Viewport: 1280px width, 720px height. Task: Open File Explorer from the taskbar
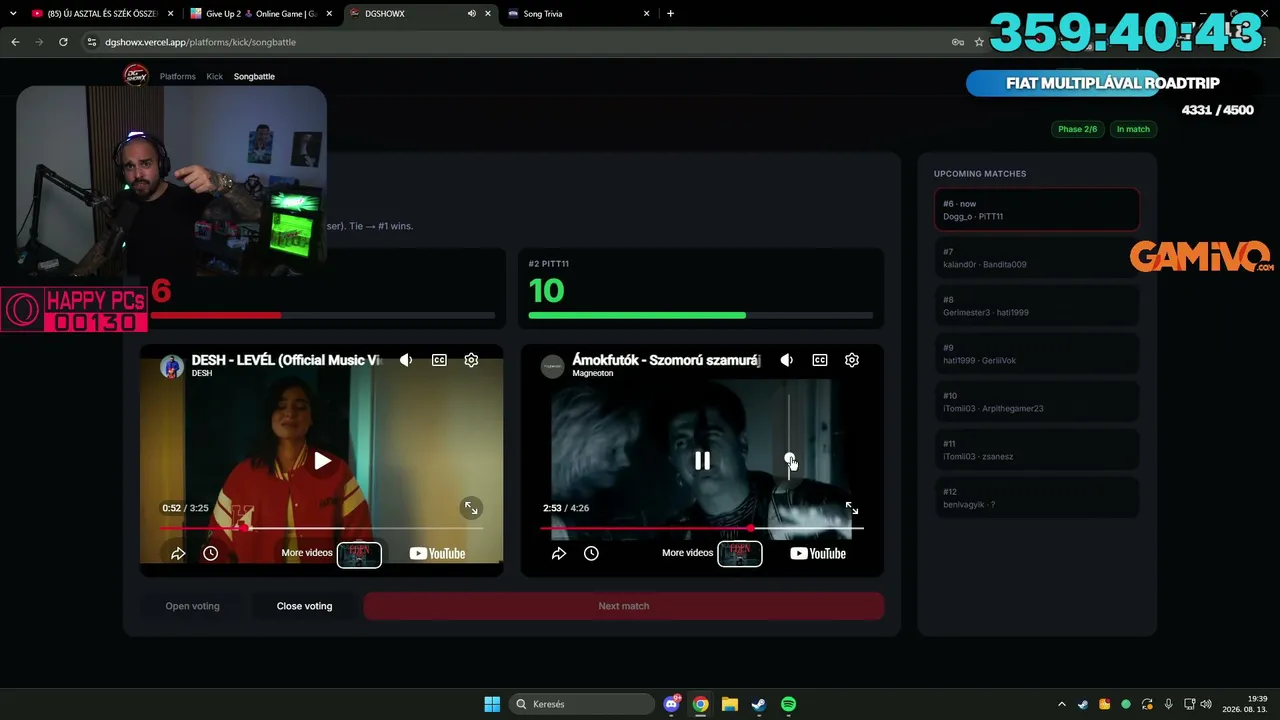[730, 704]
